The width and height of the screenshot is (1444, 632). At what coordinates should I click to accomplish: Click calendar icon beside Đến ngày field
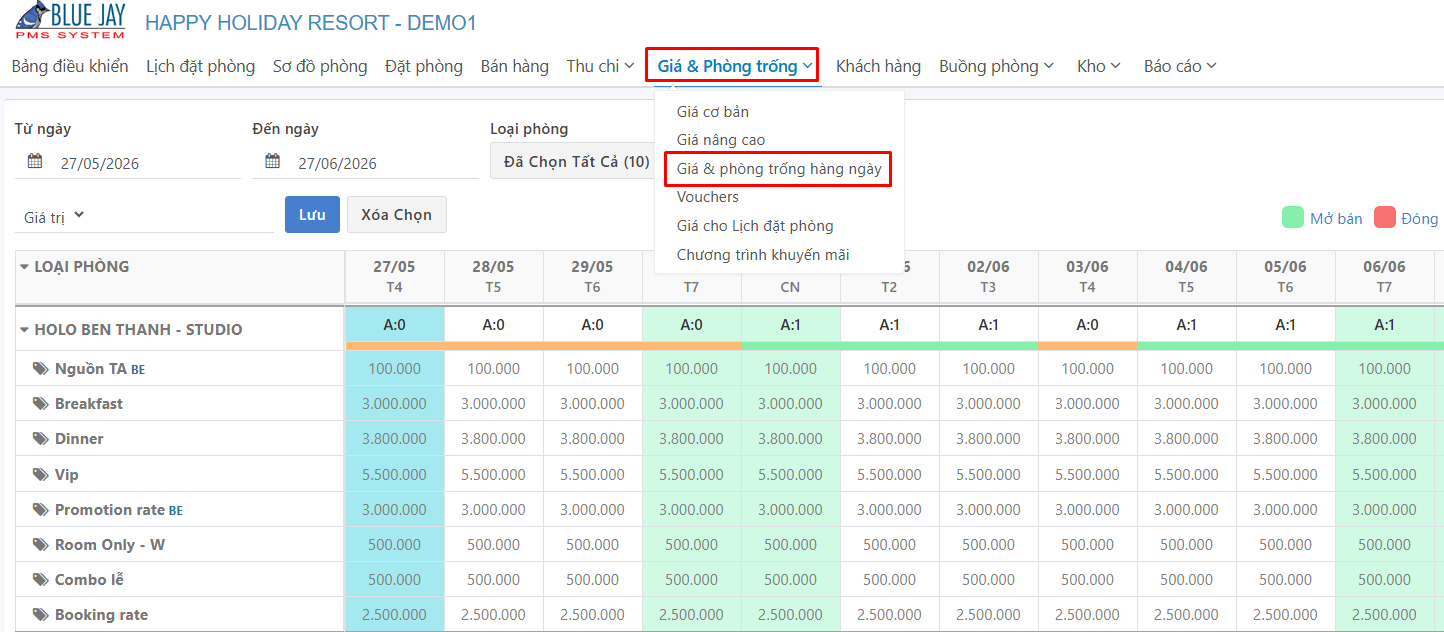[273, 162]
